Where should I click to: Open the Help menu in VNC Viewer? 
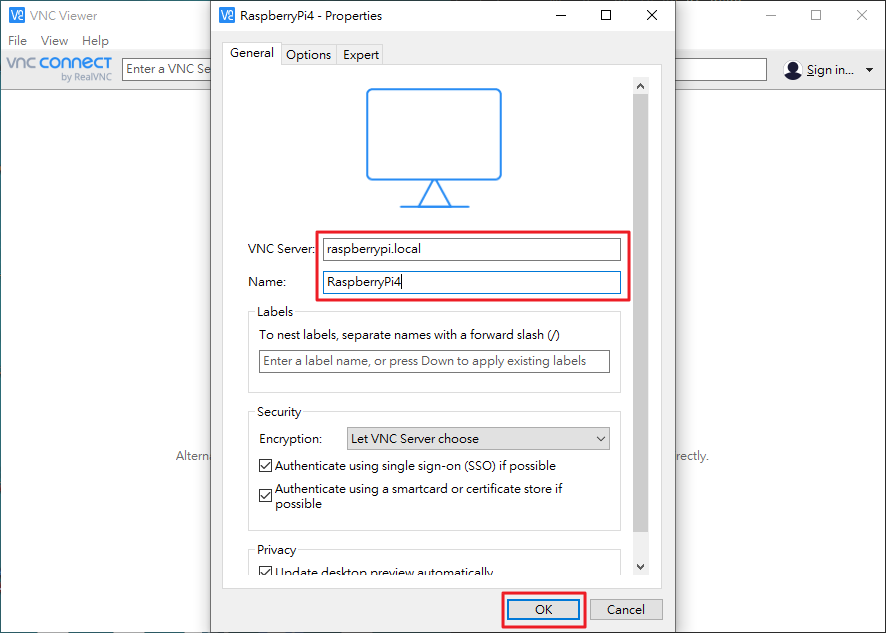click(95, 41)
